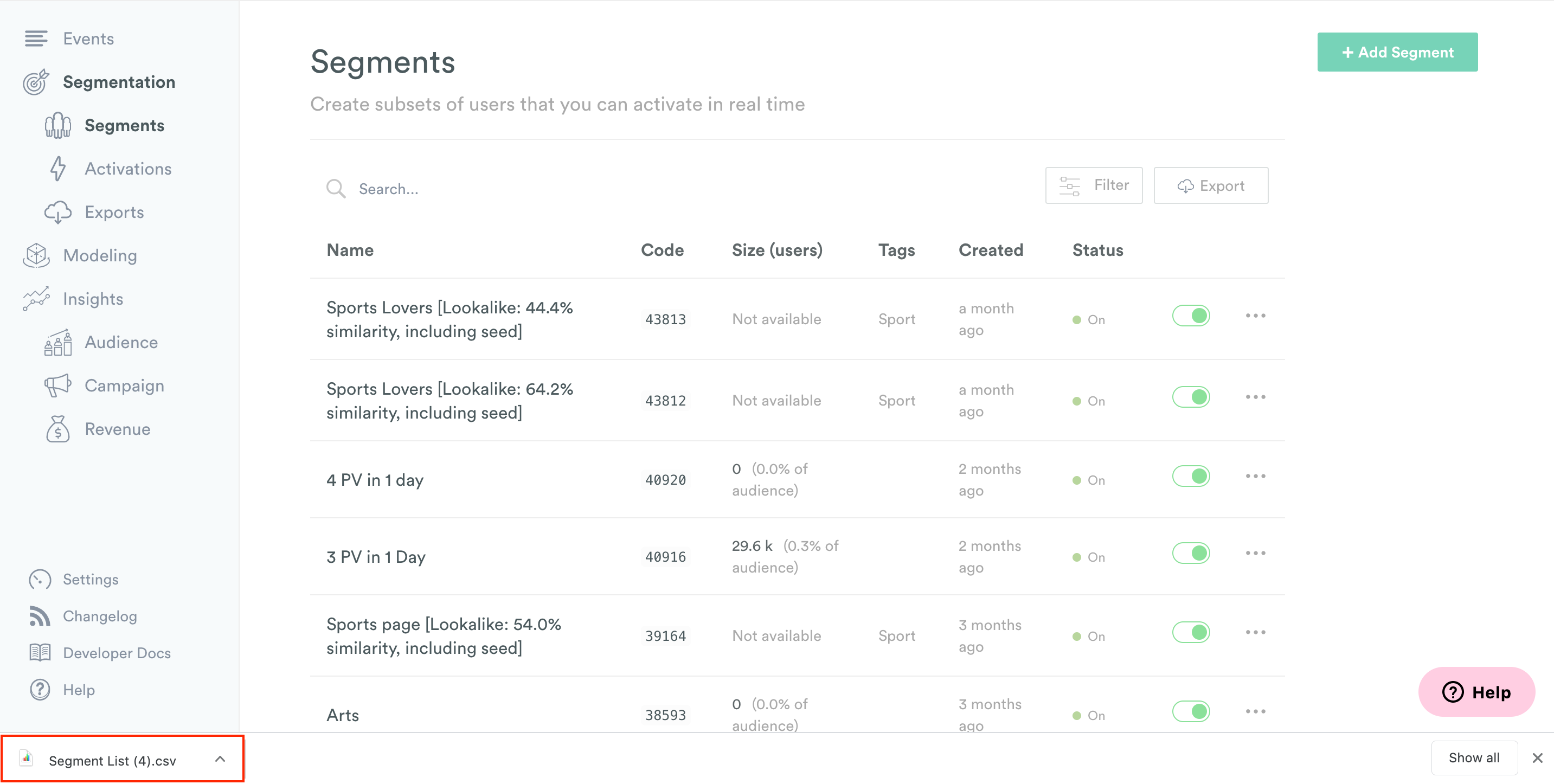Click Show all downloads button
The image size is (1554, 784).
click(1474, 758)
